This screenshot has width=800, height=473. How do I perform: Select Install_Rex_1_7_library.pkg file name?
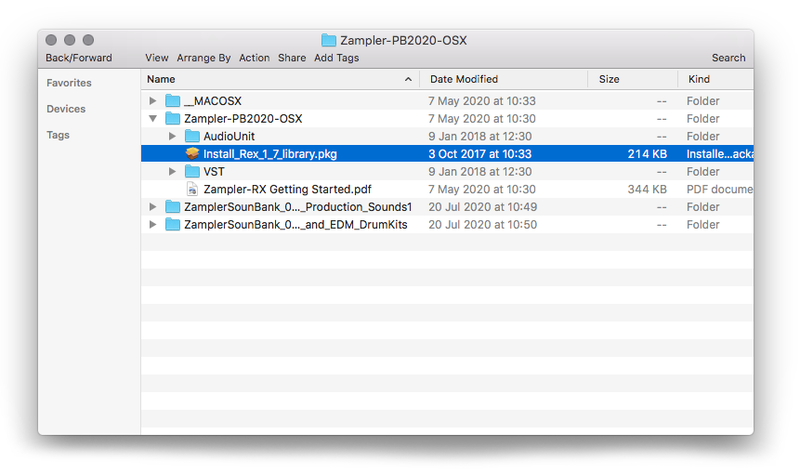pos(270,154)
